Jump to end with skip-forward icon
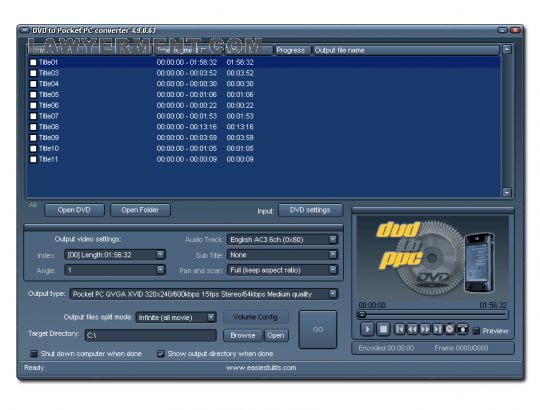Screen dimensions: 540x410 [x=437, y=329]
